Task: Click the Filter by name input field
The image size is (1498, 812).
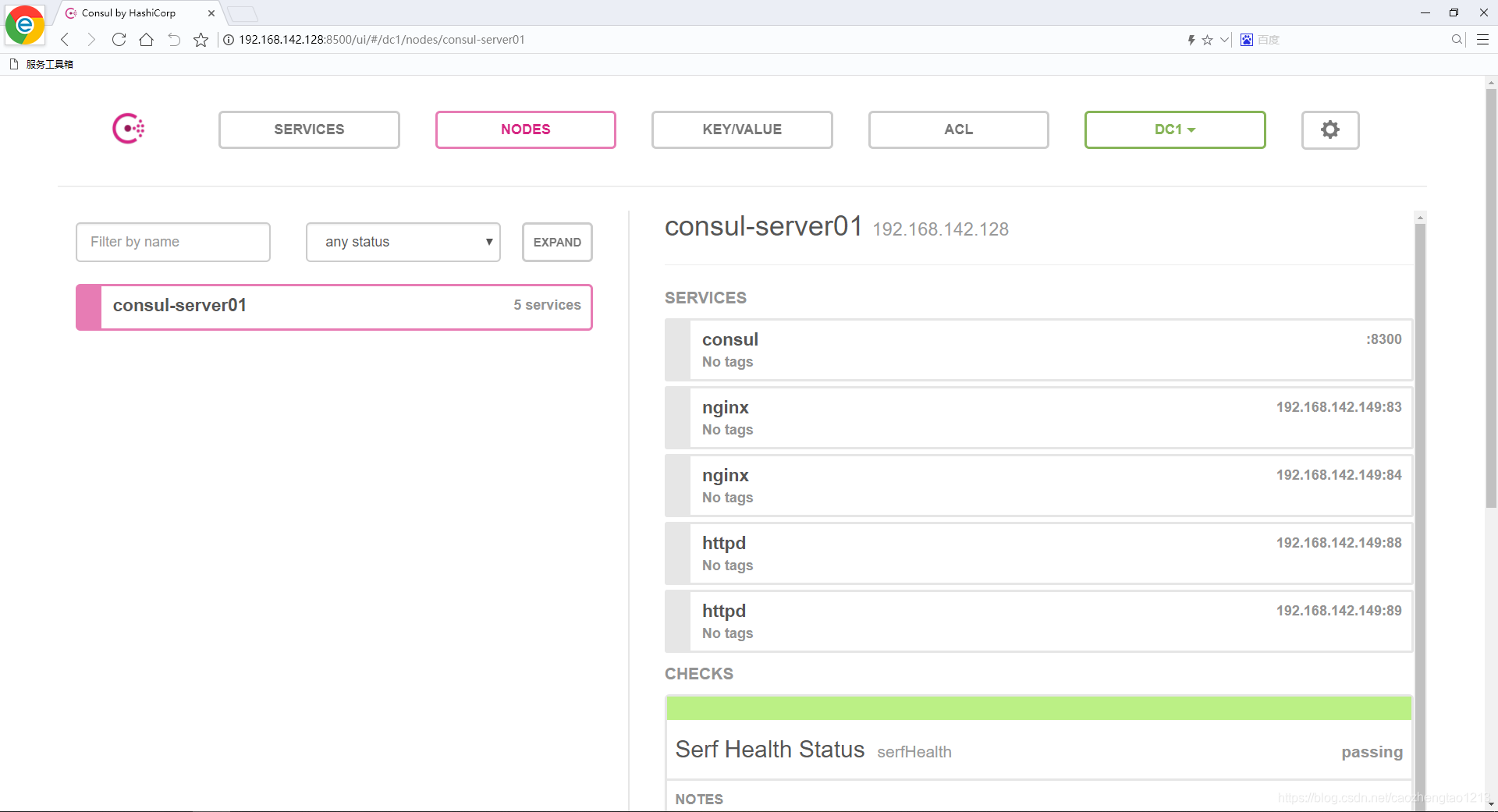Action: tap(173, 242)
